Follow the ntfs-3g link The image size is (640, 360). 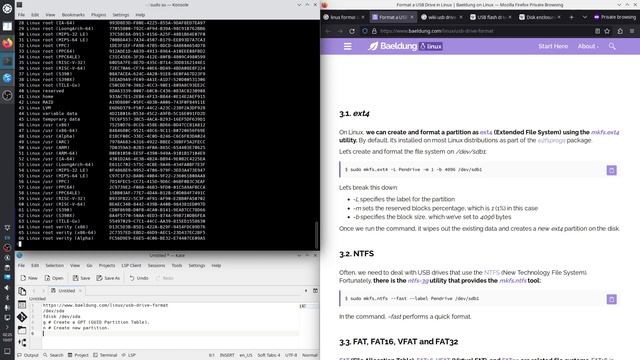click(418, 281)
